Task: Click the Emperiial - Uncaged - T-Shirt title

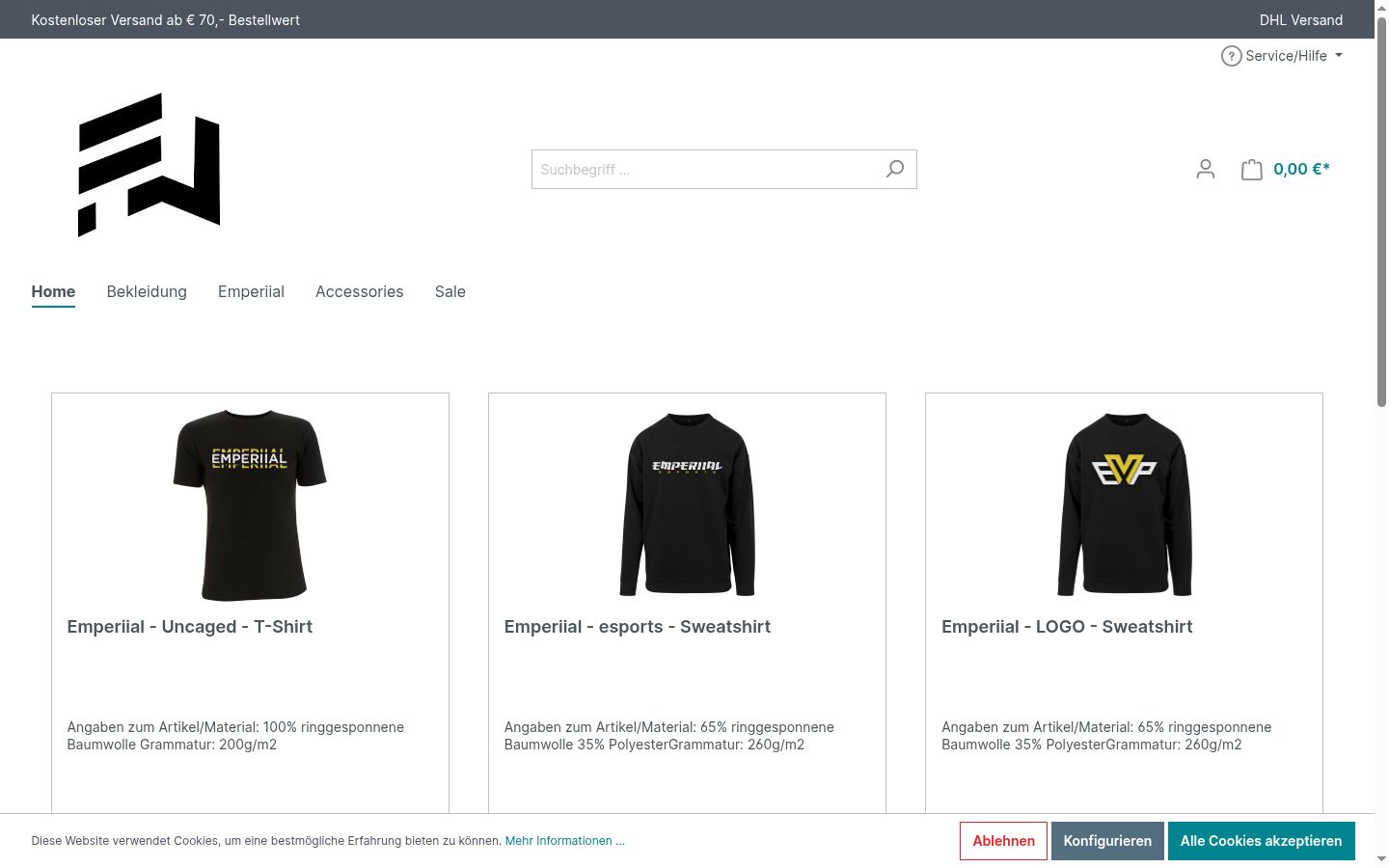Action: 190,627
